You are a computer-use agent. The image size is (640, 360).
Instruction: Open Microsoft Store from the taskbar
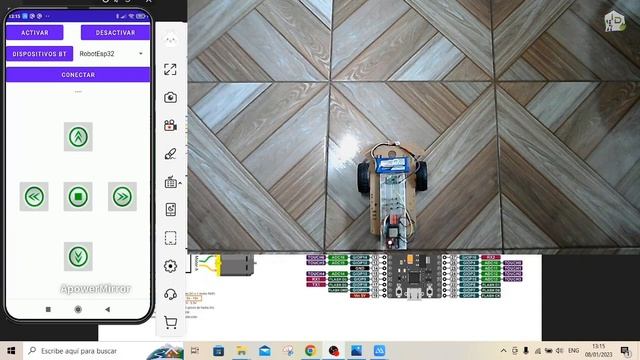pos(218,351)
